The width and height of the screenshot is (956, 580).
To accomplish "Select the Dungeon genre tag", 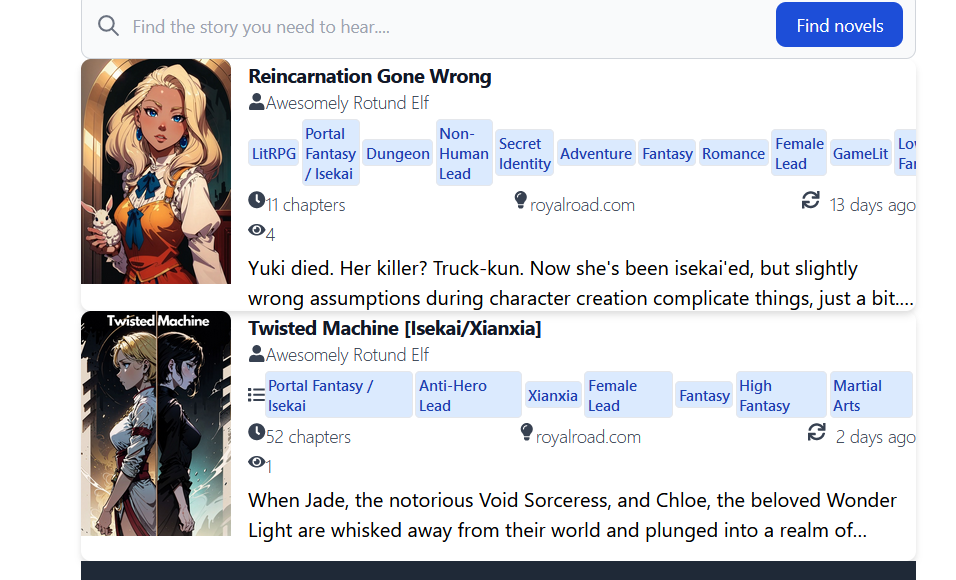I will tap(397, 154).
